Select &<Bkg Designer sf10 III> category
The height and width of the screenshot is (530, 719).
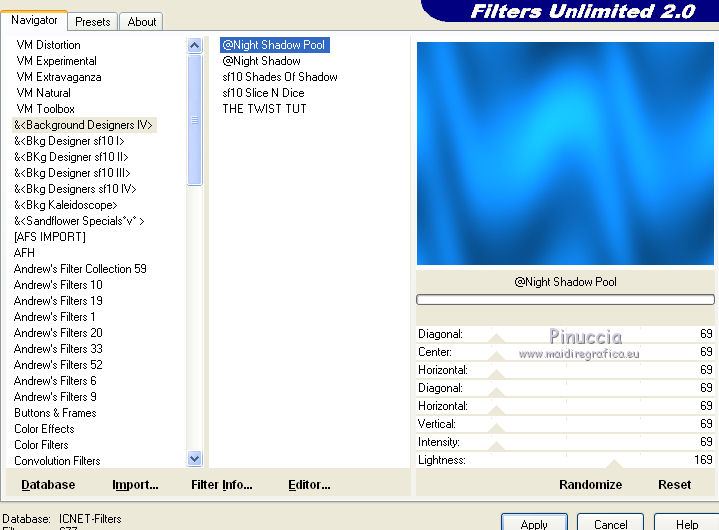[x=72, y=173]
